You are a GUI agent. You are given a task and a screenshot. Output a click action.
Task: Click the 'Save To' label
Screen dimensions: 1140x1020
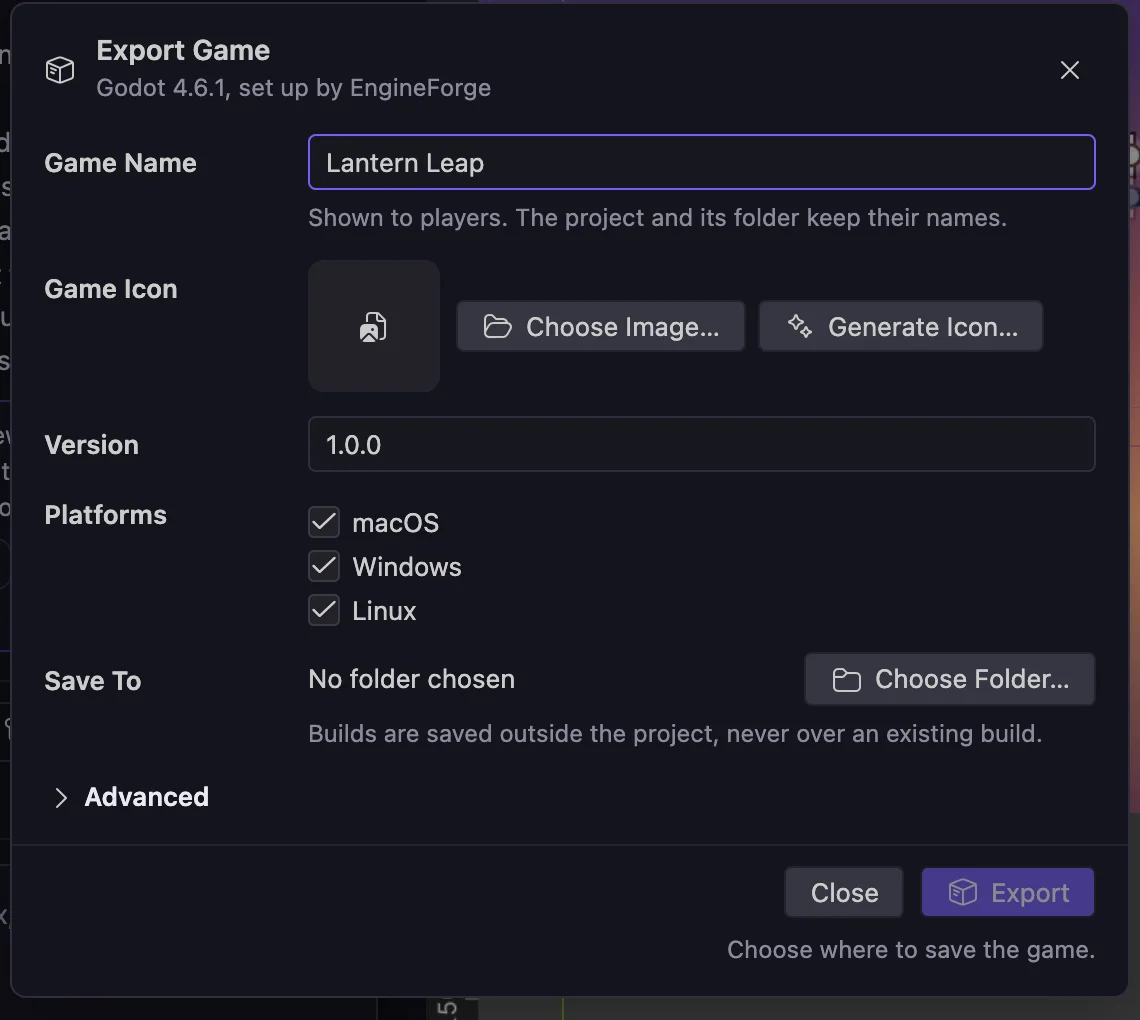(x=92, y=681)
